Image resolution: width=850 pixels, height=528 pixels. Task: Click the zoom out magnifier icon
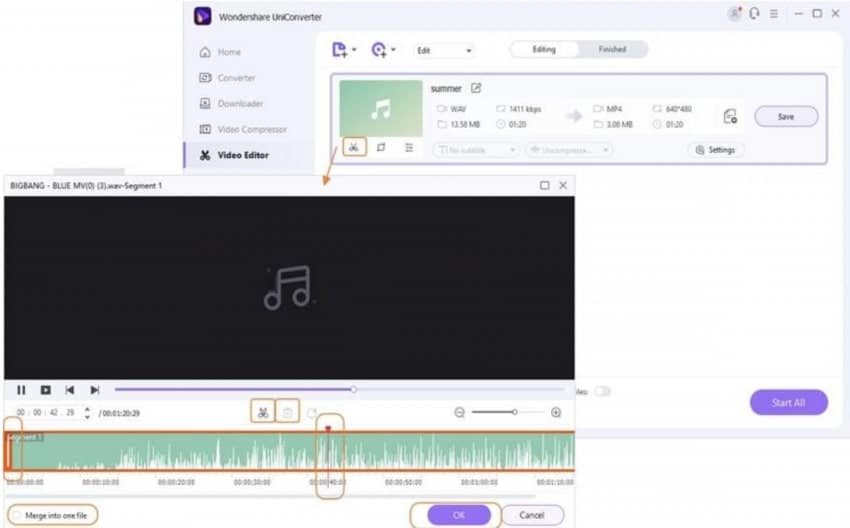click(x=460, y=413)
